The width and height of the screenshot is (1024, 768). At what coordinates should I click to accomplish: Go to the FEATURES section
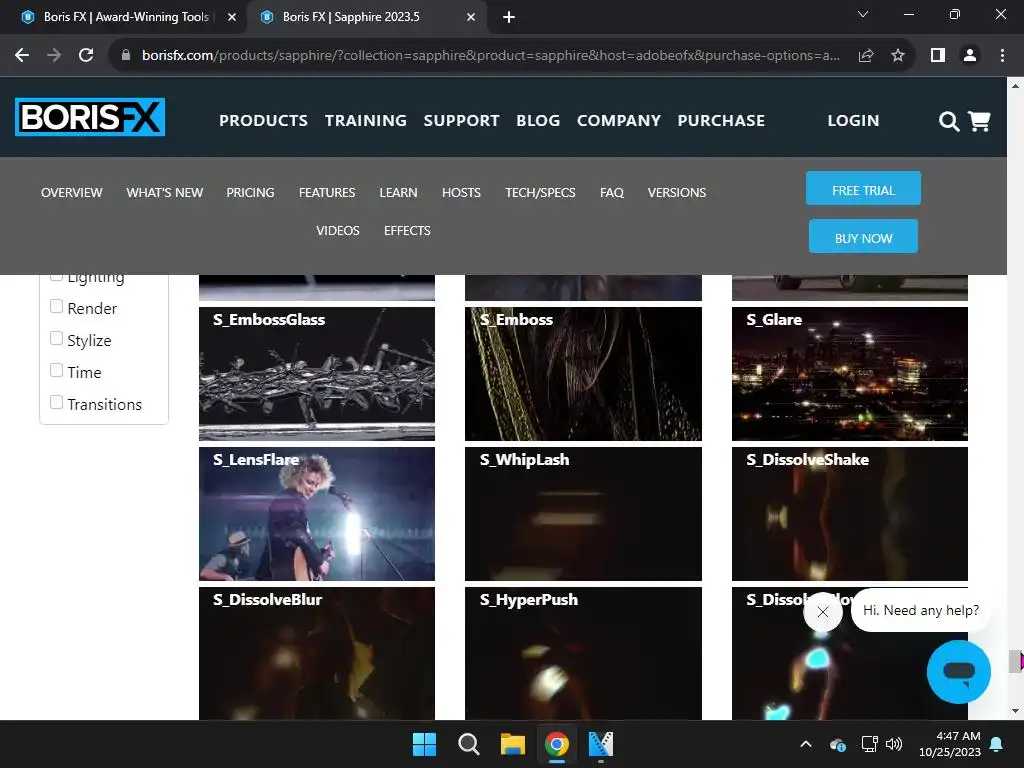coord(327,193)
